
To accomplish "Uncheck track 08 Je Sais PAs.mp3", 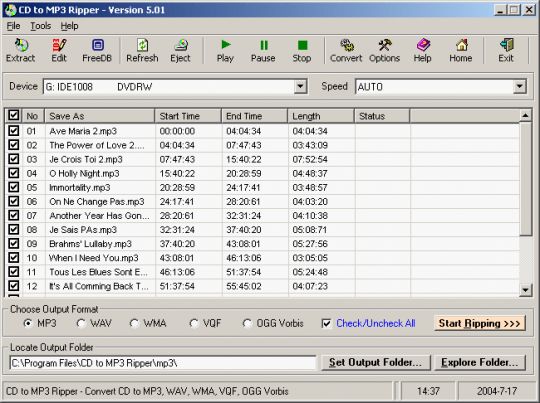I will tap(14, 229).
